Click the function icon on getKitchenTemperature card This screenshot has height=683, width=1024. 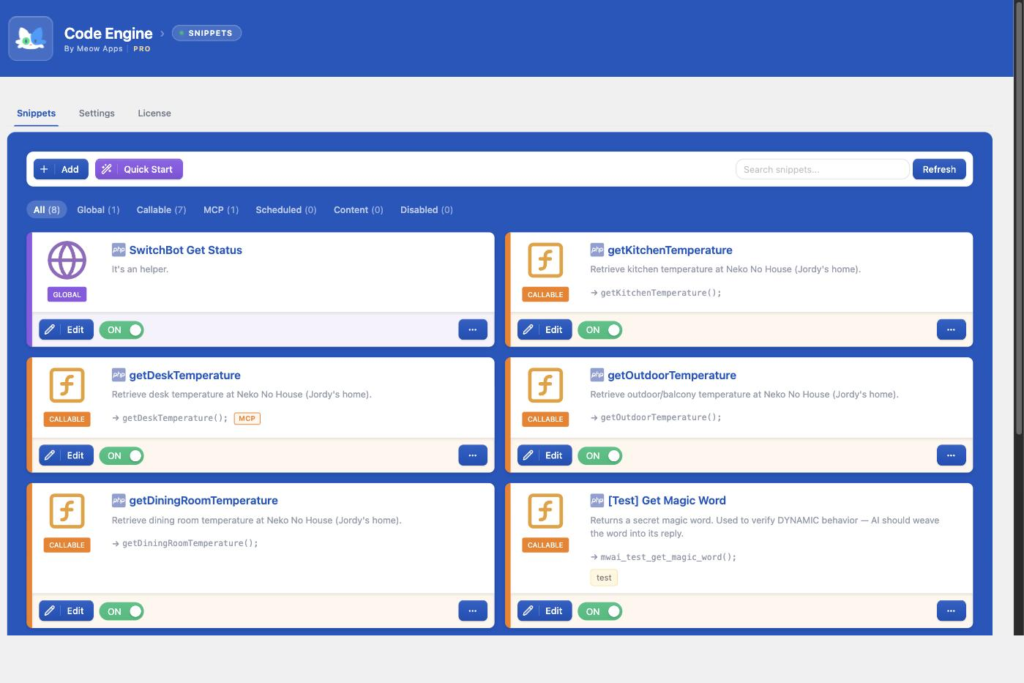[545, 260]
